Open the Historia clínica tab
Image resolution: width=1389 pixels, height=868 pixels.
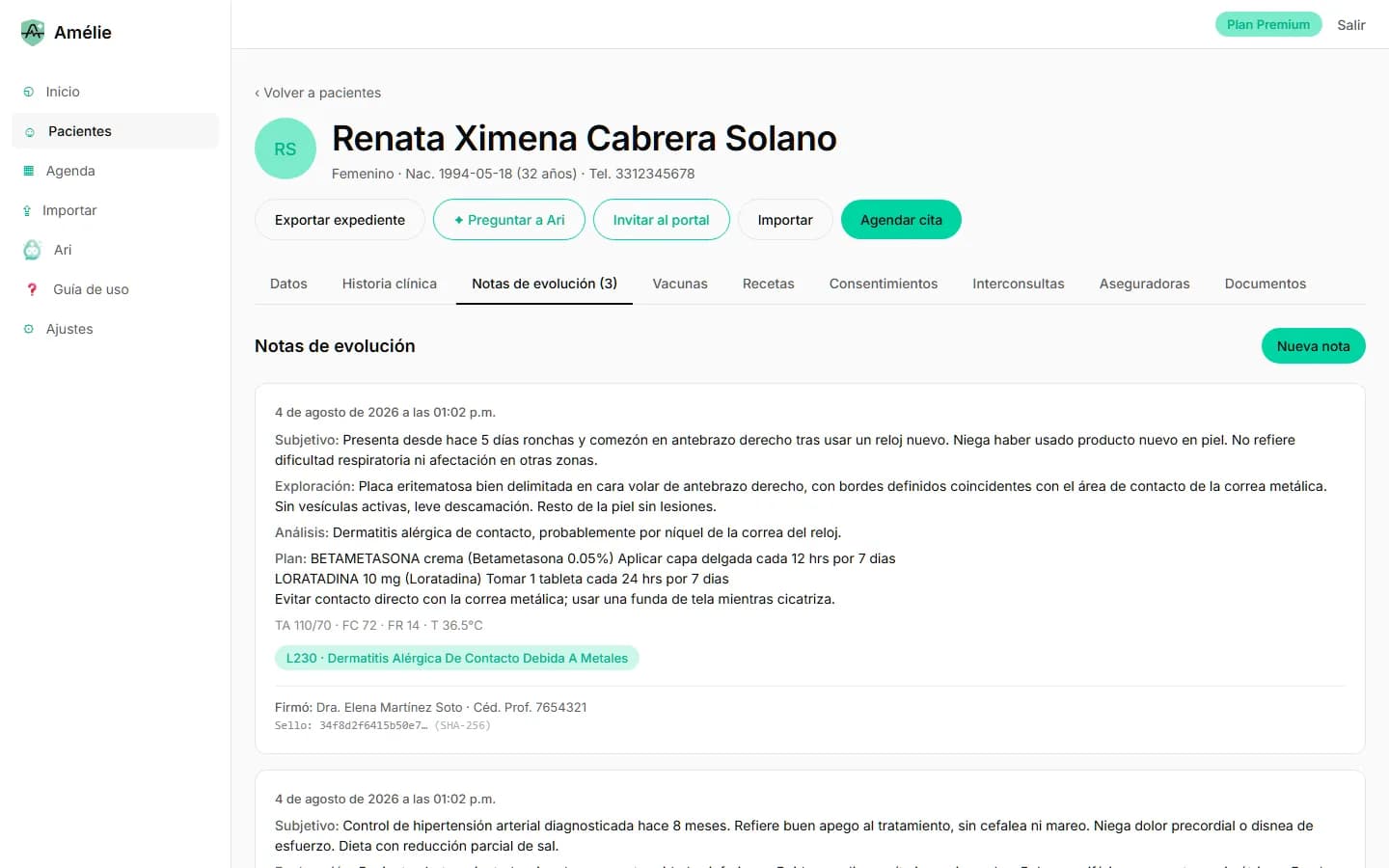pos(390,284)
